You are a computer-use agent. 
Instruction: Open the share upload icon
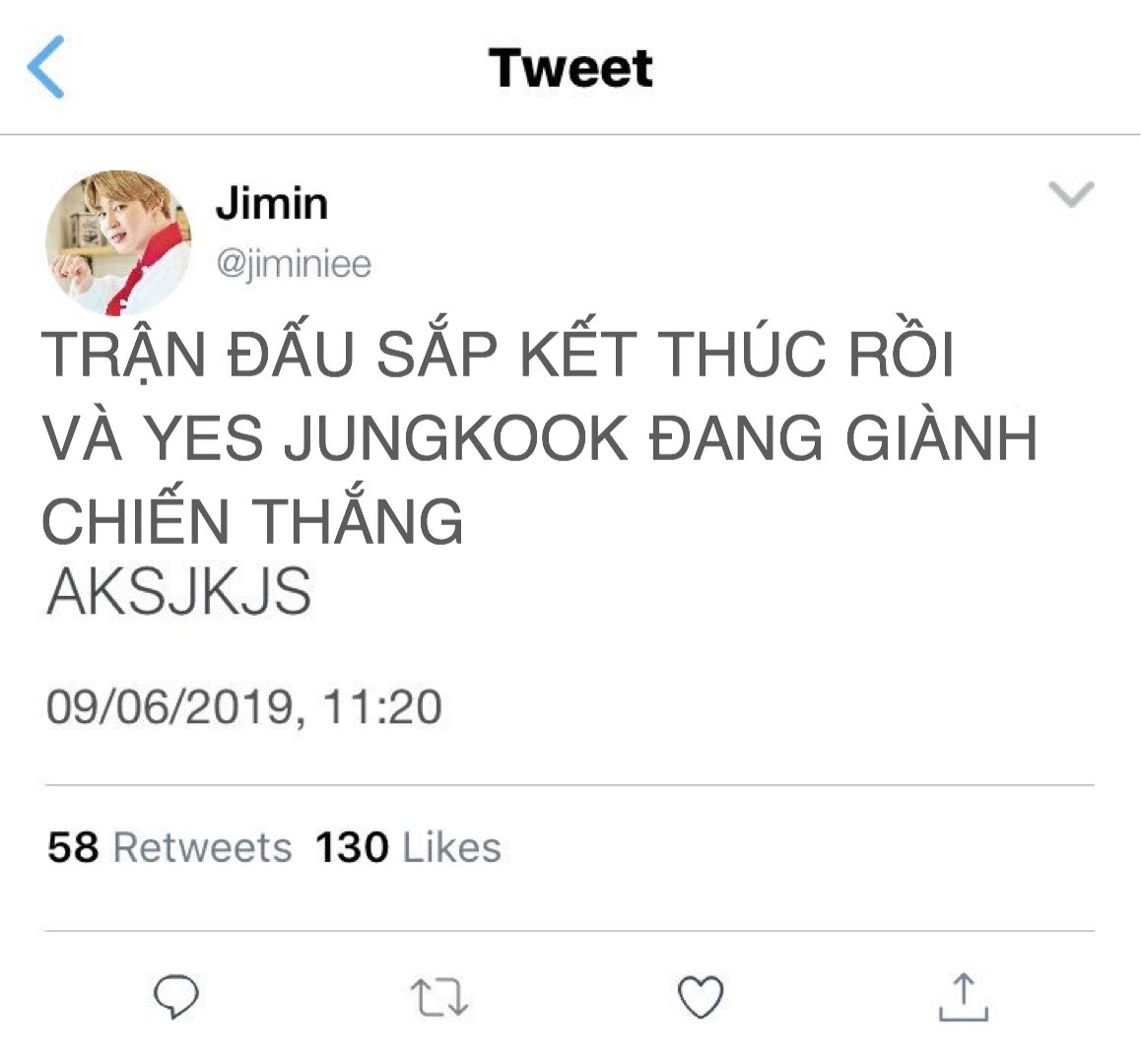point(964,996)
